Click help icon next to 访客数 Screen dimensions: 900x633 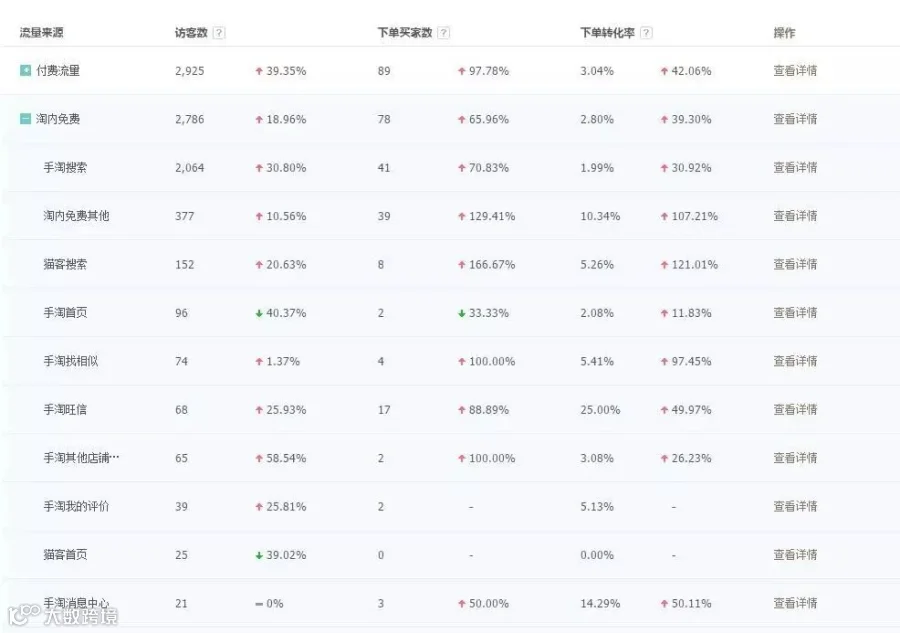(219, 33)
